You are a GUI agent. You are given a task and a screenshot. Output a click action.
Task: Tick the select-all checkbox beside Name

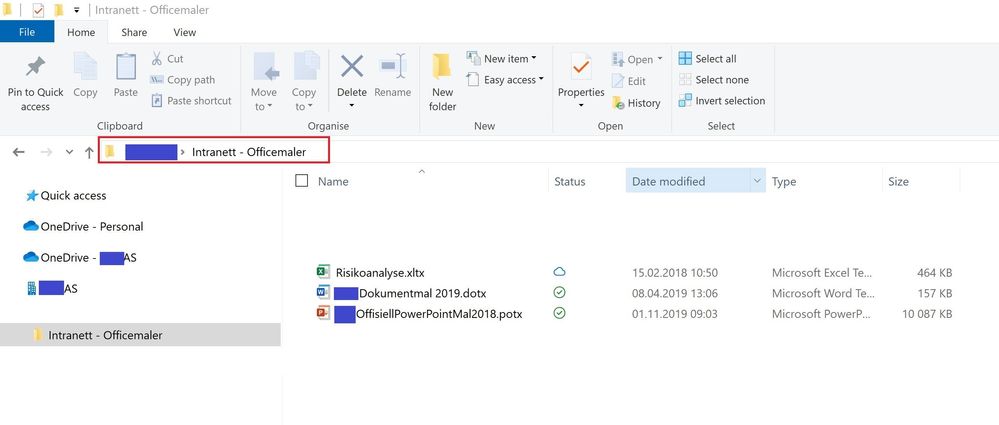click(301, 181)
